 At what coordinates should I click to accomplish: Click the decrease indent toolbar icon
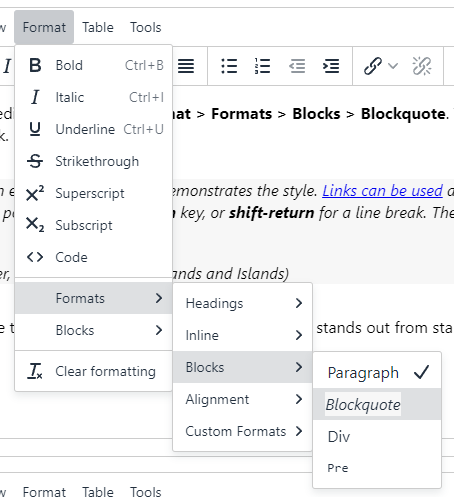click(x=297, y=66)
